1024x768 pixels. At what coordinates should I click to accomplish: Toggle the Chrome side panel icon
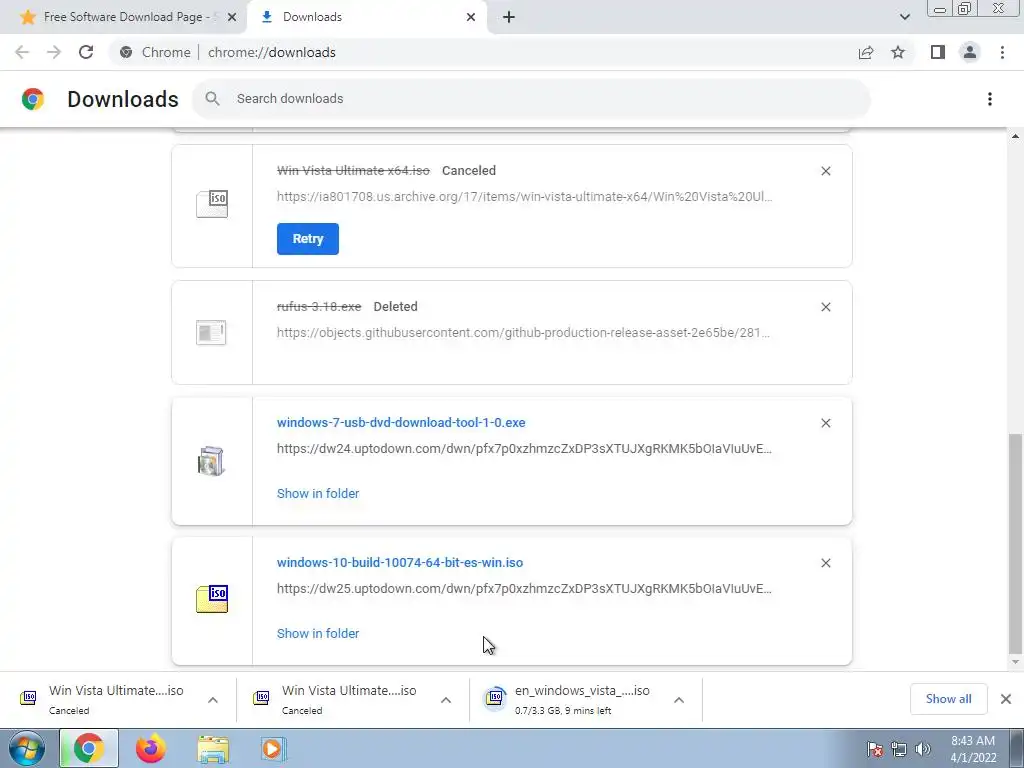938,52
